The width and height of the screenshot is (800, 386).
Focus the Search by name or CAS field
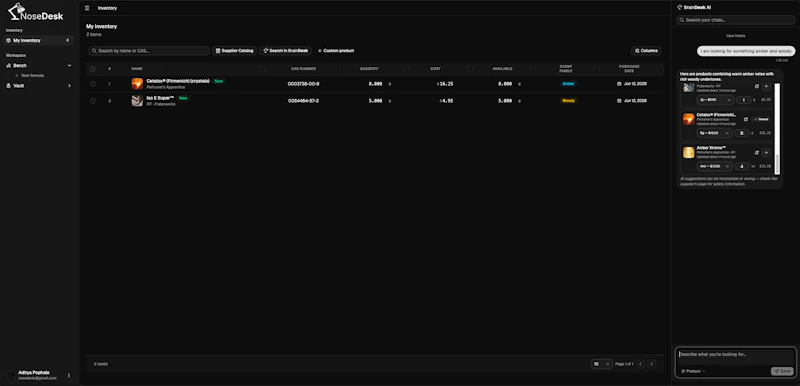tap(149, 51)
